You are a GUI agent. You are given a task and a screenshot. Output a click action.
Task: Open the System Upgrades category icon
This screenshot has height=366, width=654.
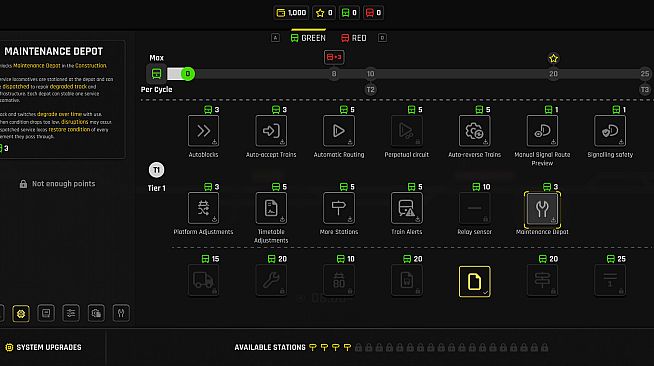21,313
